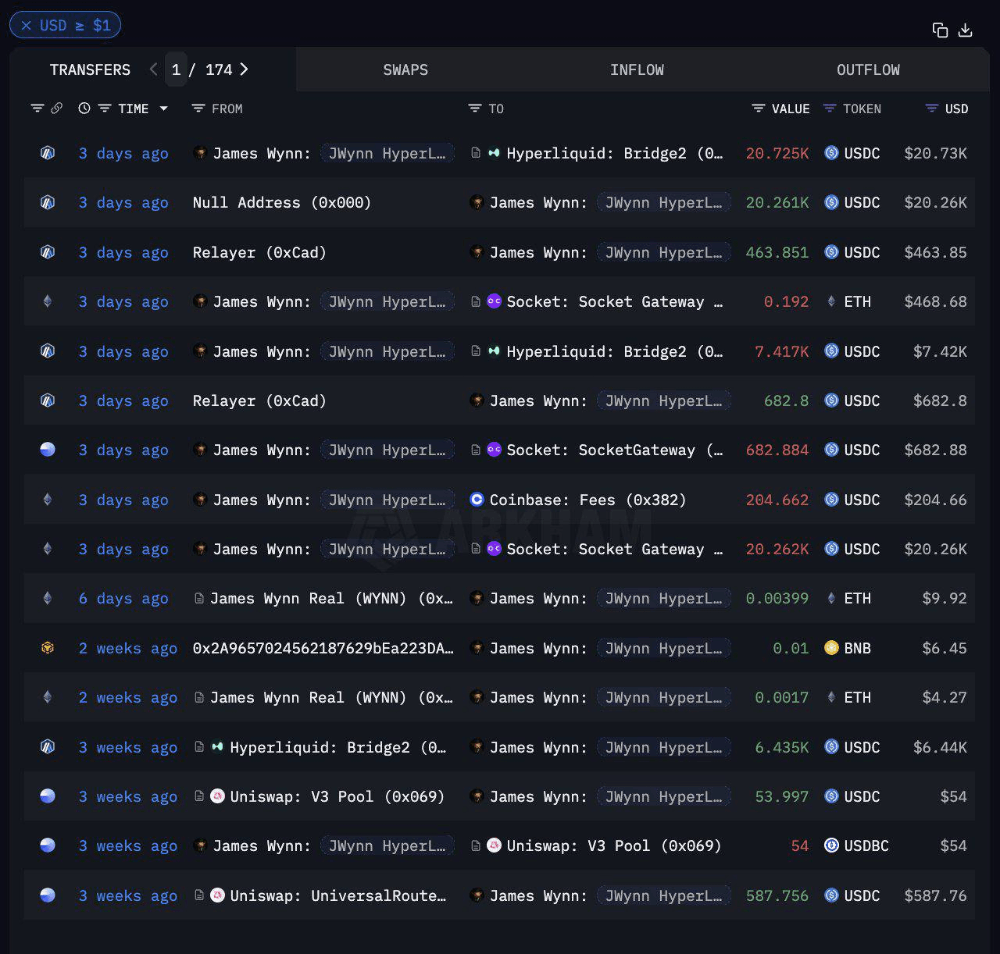Click the 587.756 value cell
The height and width of the screenshot is (954, 1000).
777,896
